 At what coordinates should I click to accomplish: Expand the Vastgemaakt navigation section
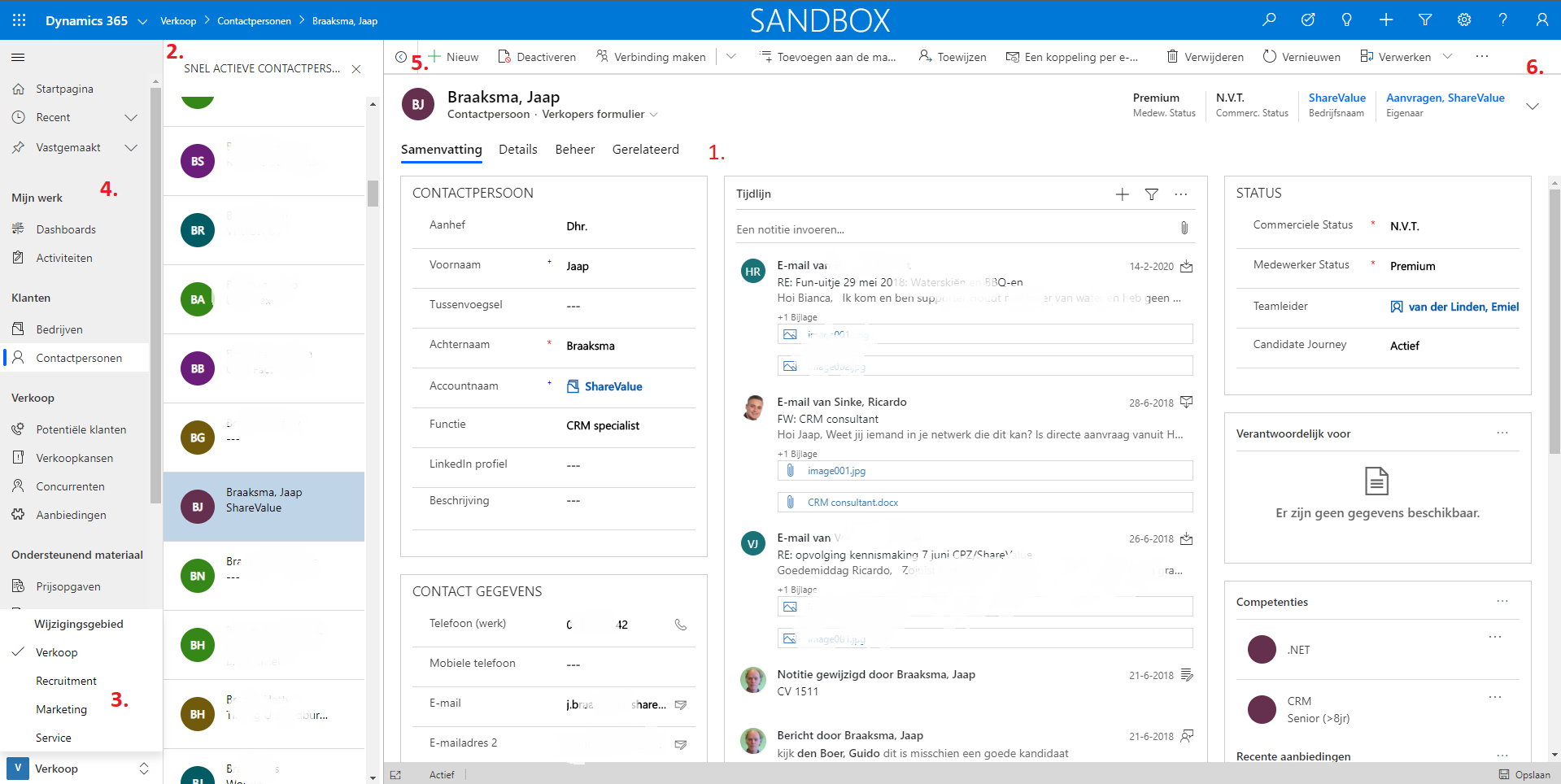coord(131,148)
